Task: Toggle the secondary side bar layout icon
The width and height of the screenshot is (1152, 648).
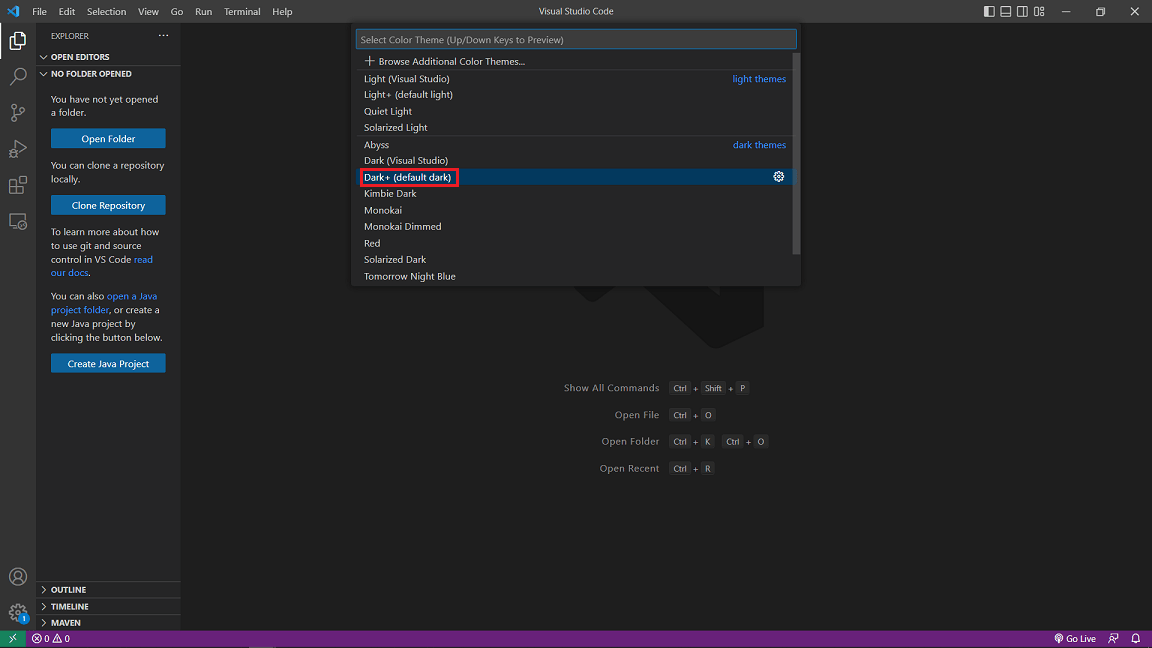Action: [x=1022, y=11]
